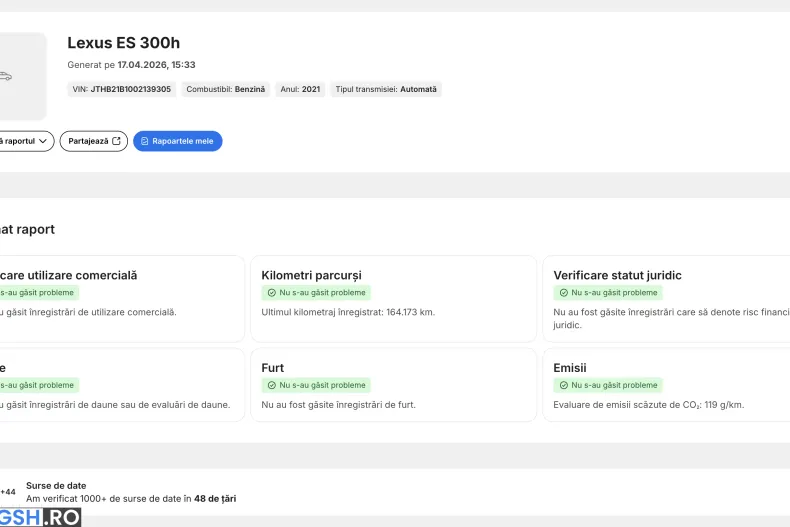Click check icon under Verificare statut juridic

click(x=564, y=293)
